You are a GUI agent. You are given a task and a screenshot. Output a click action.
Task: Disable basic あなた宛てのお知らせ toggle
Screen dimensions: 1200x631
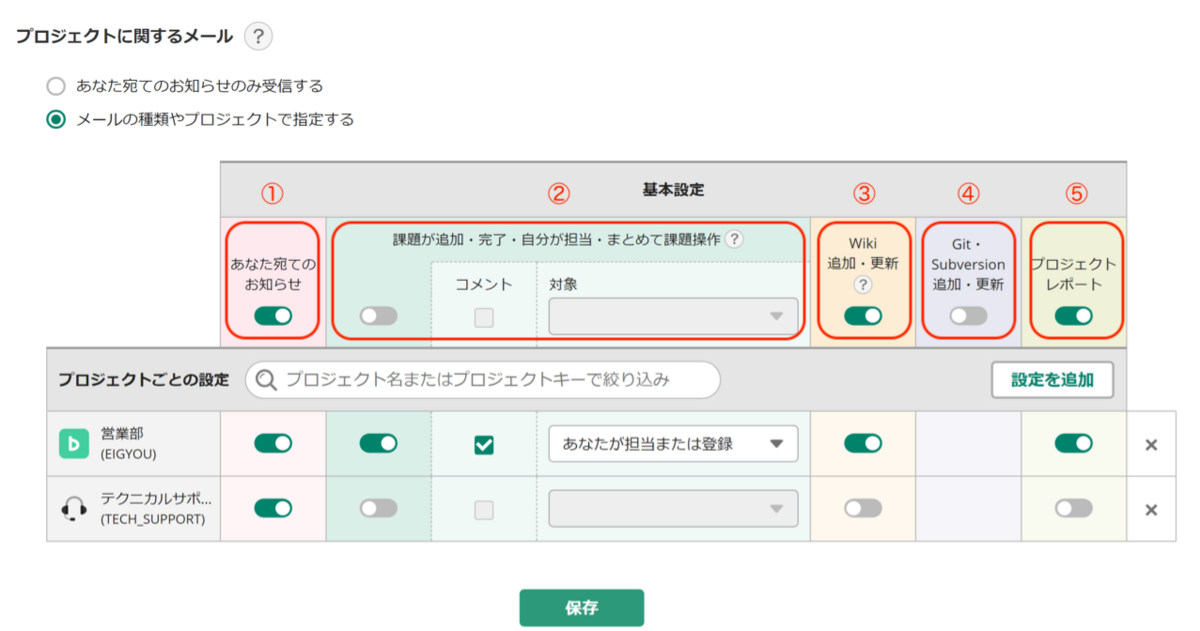tap(273, 316)
